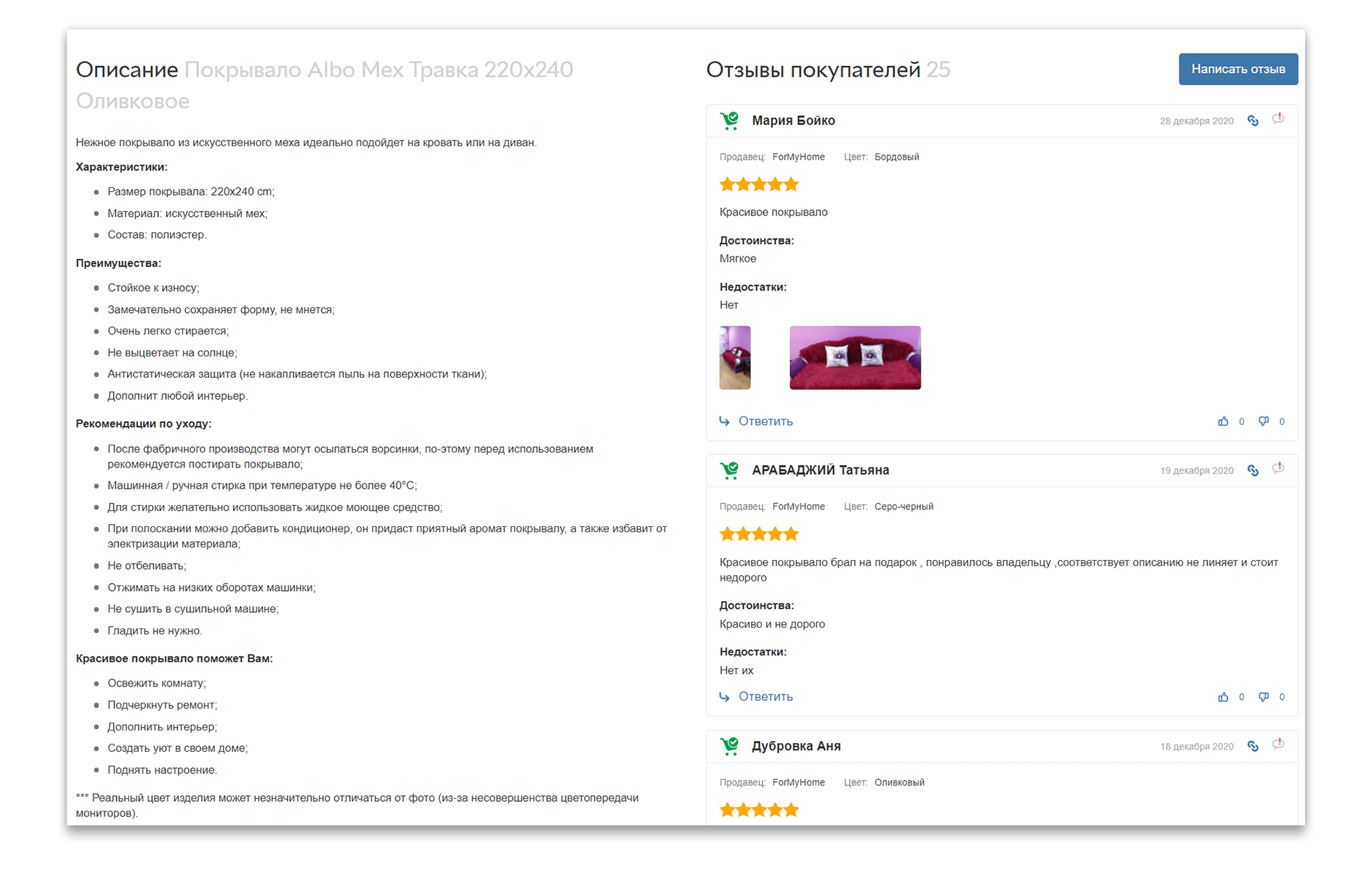Copy link icon on Дубровка Аня's review
This screenshot has height=882, width=1372.
[1253, 746]
